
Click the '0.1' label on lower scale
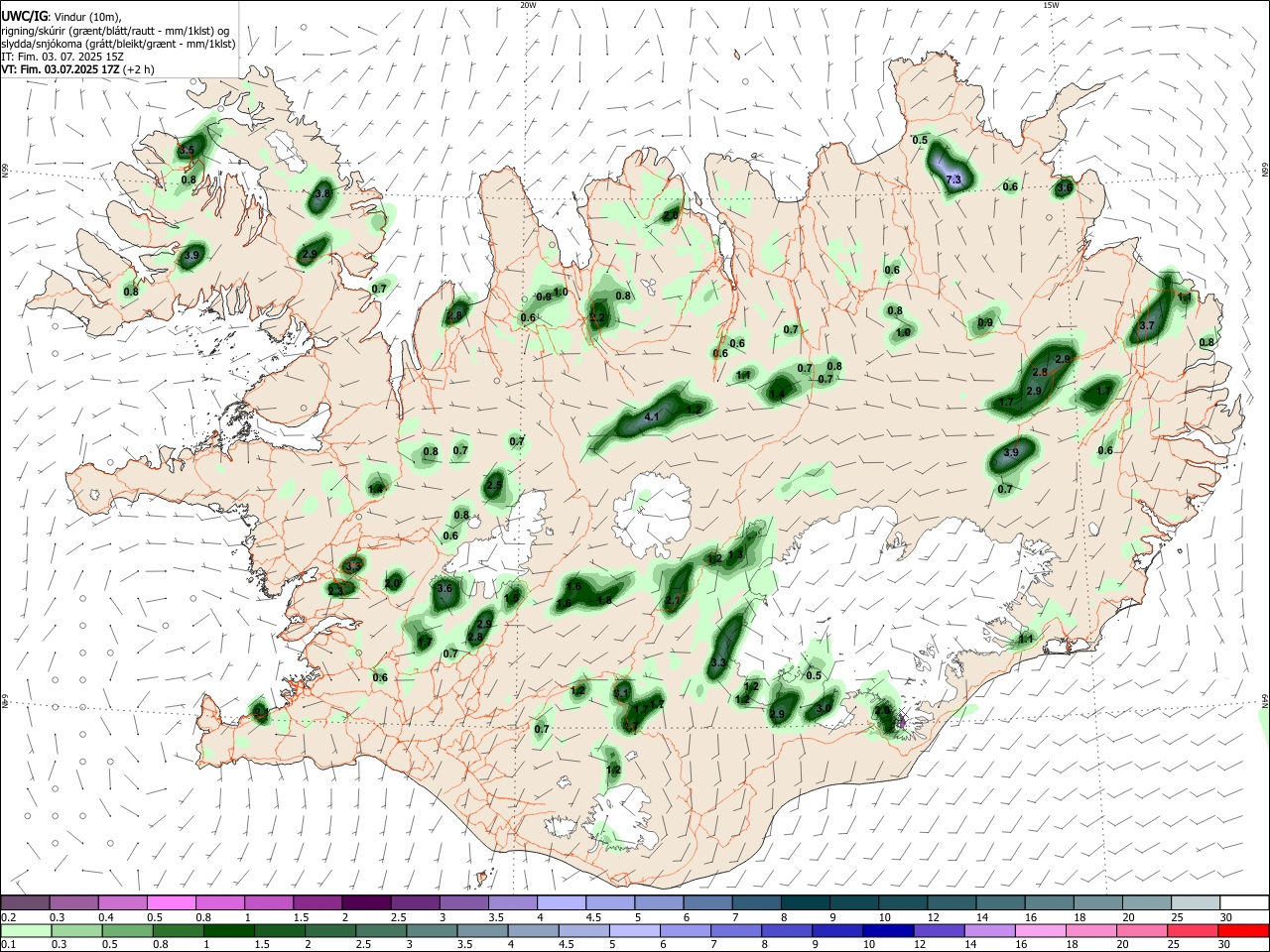tap(8, 945)
